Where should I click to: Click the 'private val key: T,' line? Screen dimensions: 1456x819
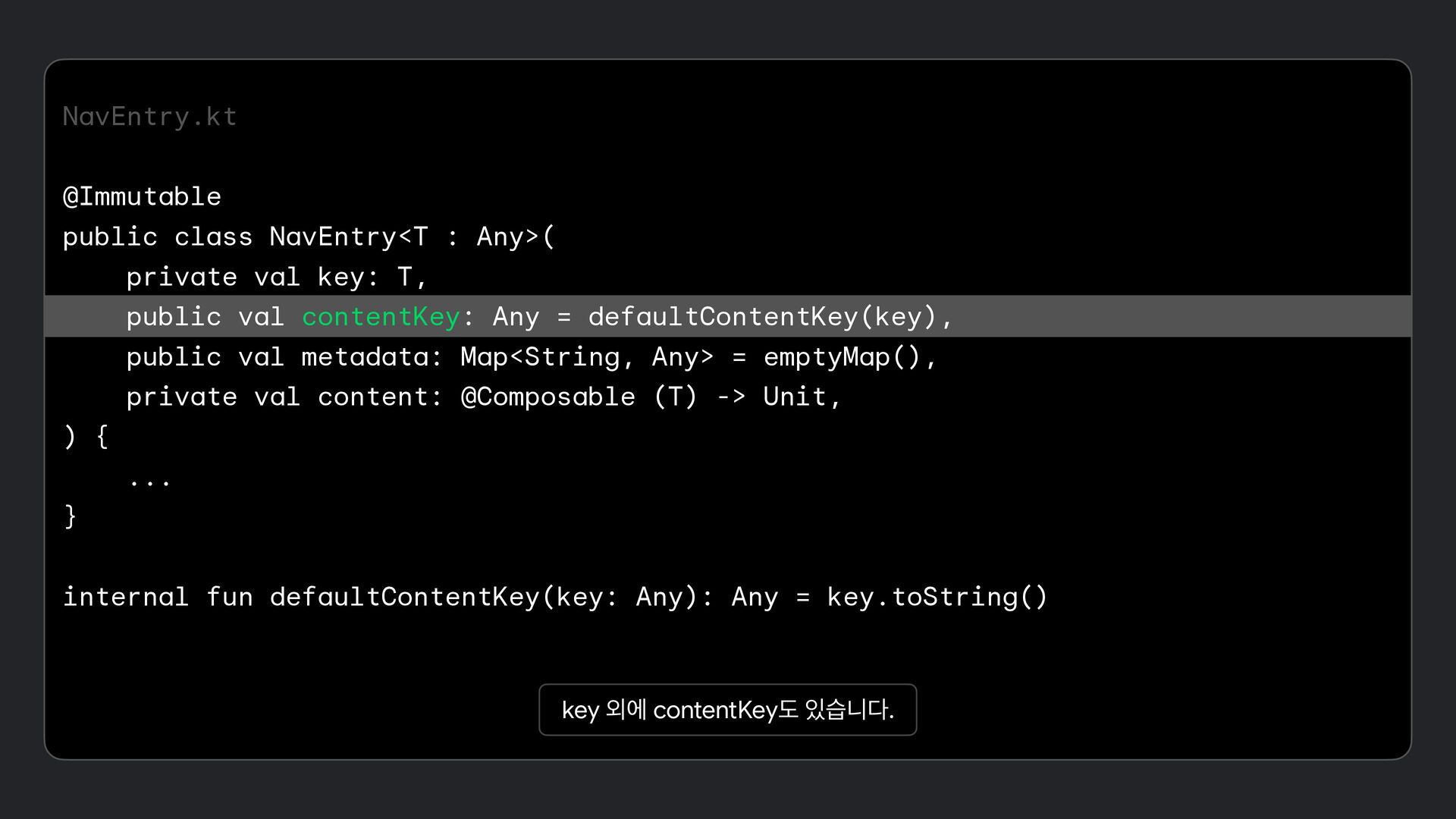pyautogui.click(x=277, y=278)
